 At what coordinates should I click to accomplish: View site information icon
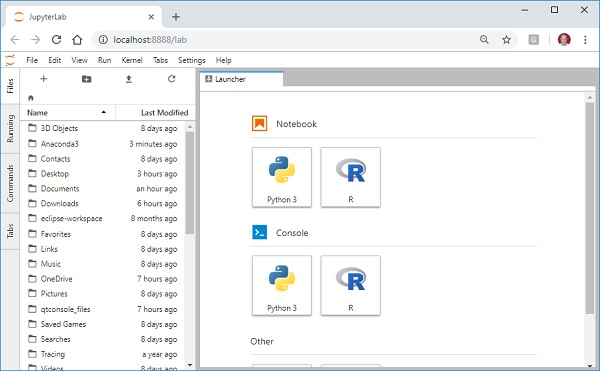103,39
